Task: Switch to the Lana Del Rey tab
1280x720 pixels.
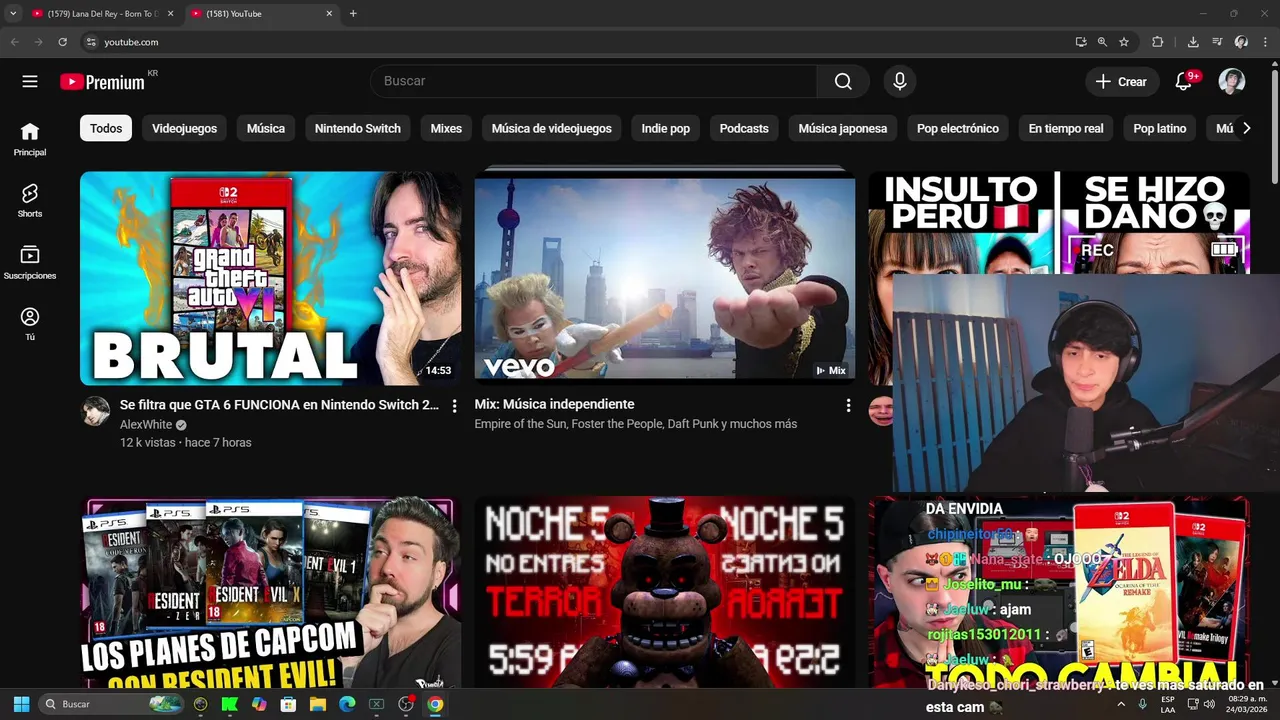Action: (98, 14)
